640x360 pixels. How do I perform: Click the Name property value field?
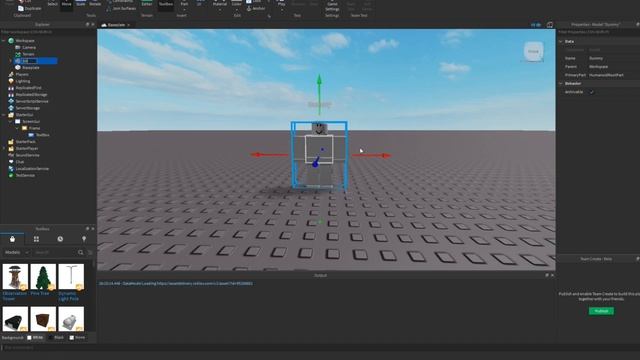(613, 58)
